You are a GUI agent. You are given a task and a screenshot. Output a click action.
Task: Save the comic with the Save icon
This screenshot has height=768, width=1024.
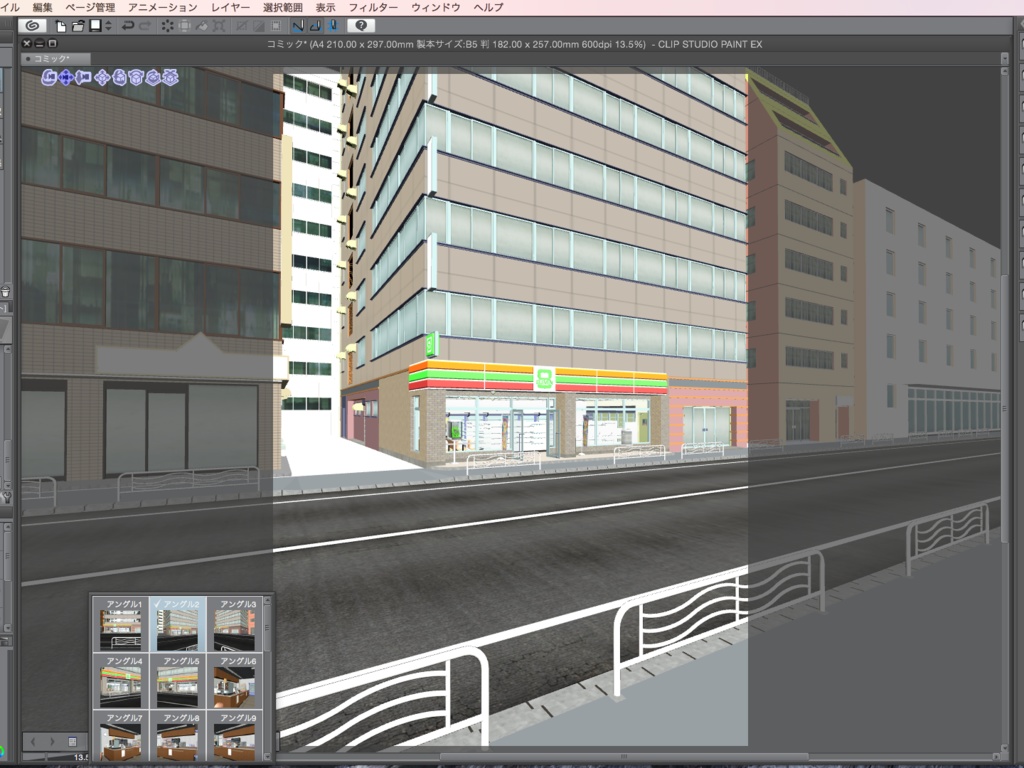[x=95, y=25]
